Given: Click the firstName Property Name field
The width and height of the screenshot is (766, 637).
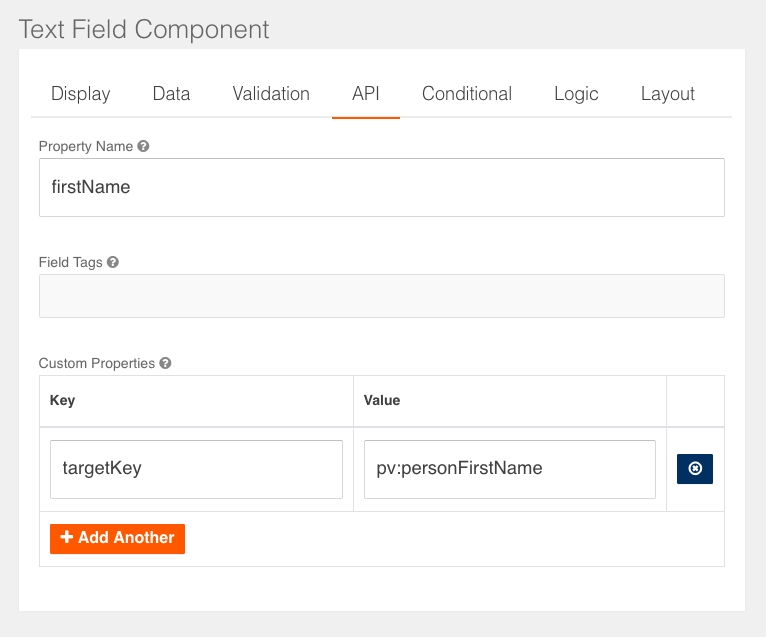Looking at the screenshot, I should click(x=381, y=187).
